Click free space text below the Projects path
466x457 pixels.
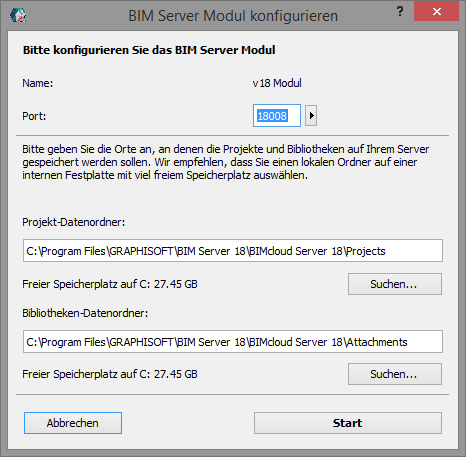point(110,284)
